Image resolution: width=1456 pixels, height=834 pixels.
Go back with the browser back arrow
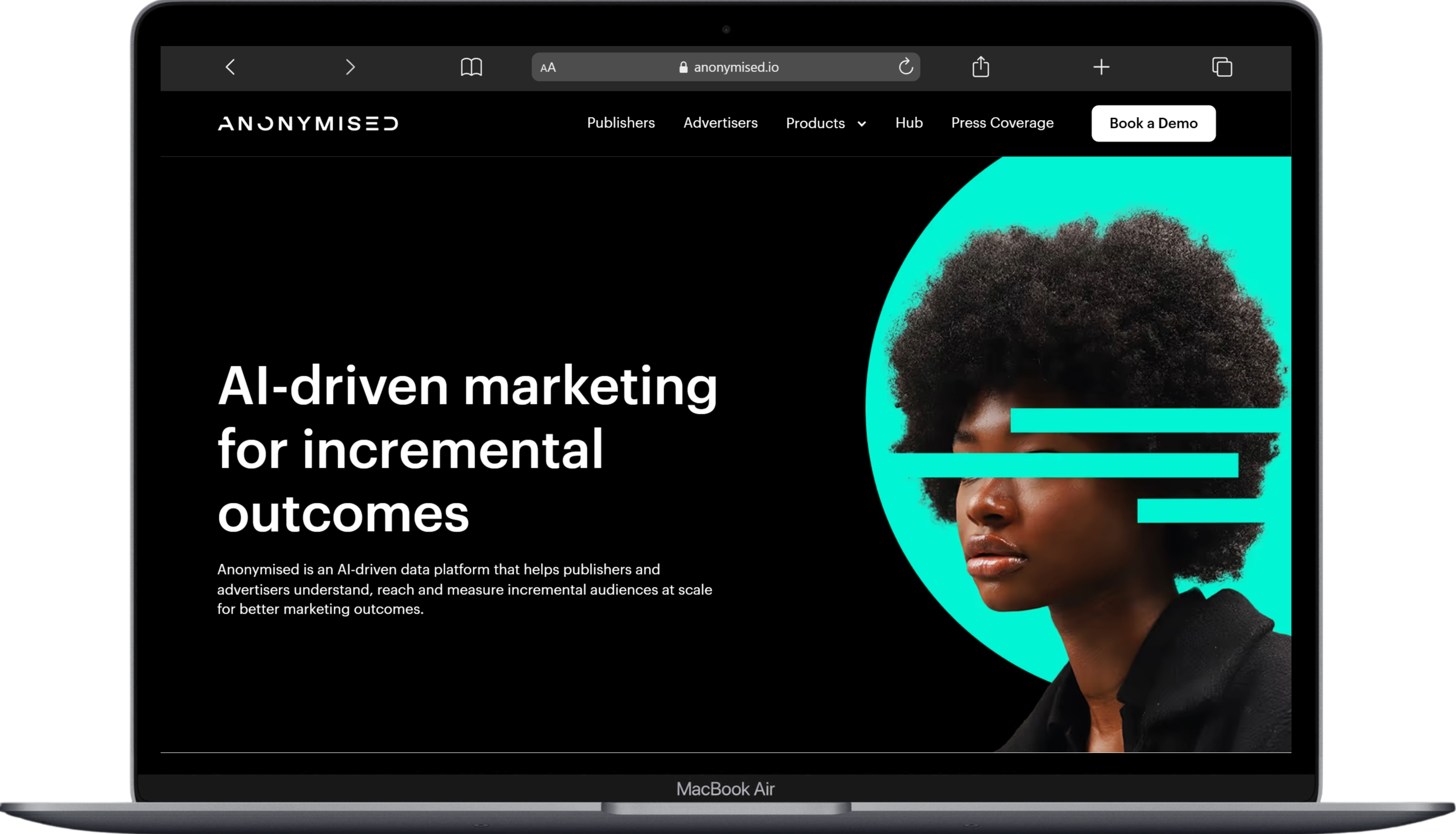click(230, 67)
